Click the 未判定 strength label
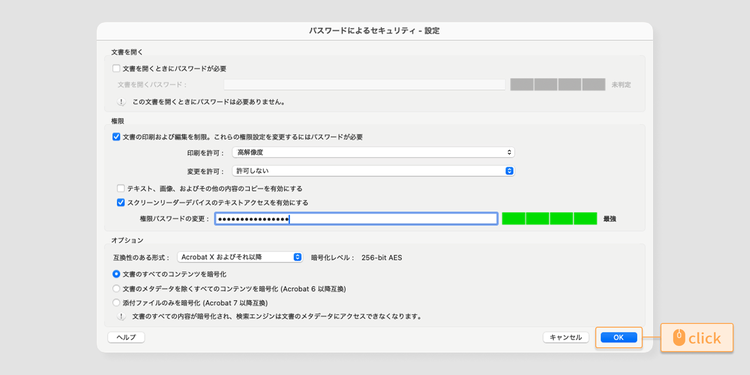Viewport: 750px width, 375px height. point(621,85)
